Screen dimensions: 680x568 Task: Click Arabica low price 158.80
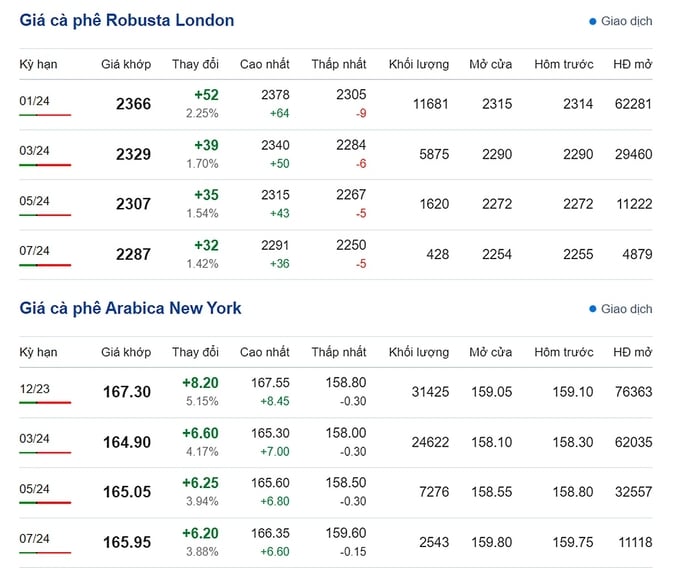click(x=346, y=382)
